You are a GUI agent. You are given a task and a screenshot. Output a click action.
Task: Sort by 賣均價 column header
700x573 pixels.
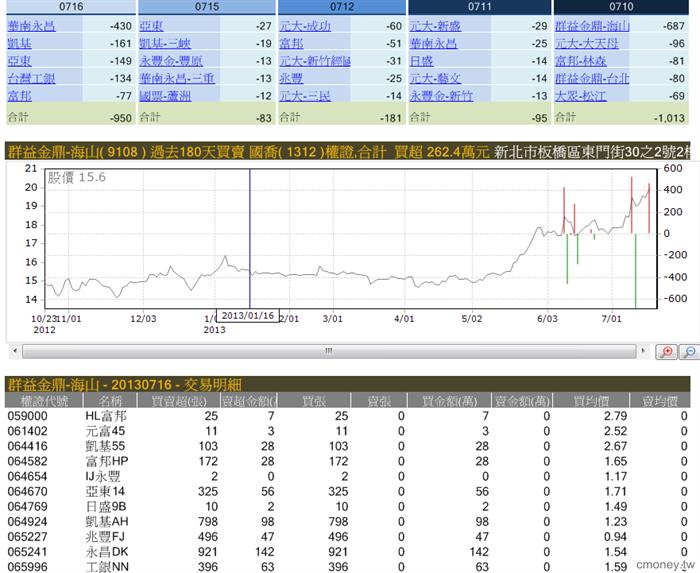[660, 400]
